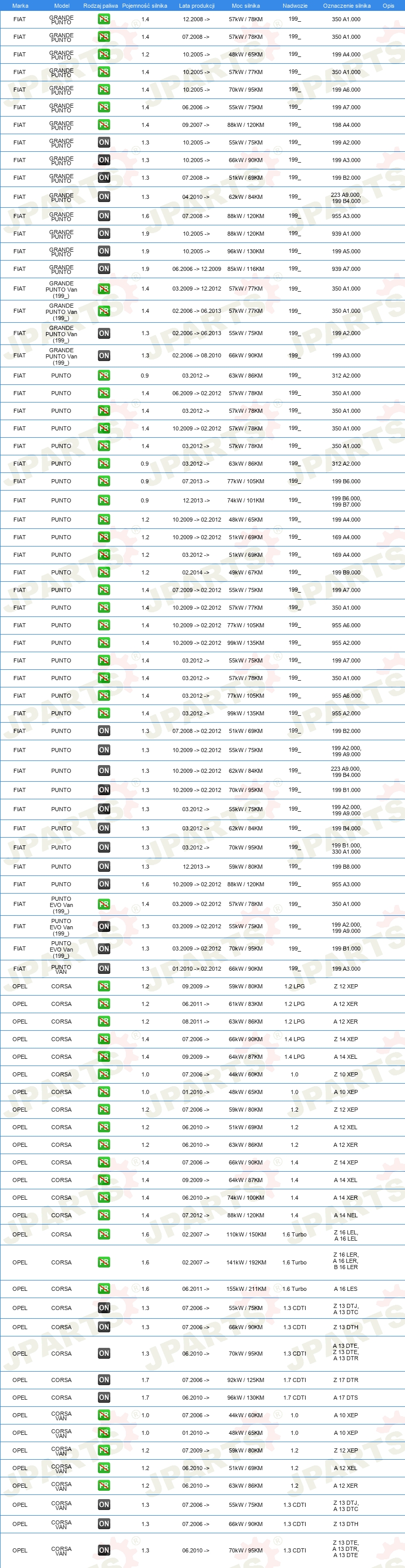Click the date range 06.2006 -> 12.2009
This screenshot has width=405, height=1568.
point(197,269)
